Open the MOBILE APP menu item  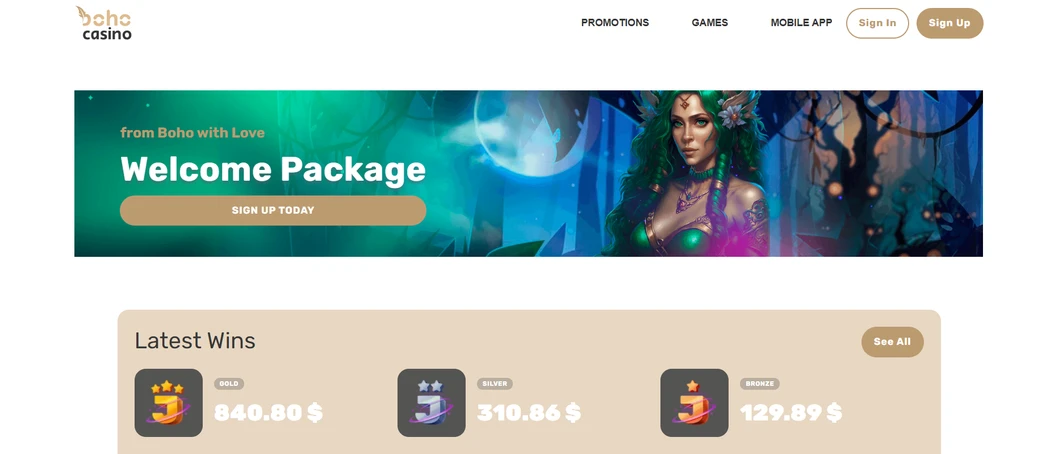pyautogui.click(x=801, y=23)
